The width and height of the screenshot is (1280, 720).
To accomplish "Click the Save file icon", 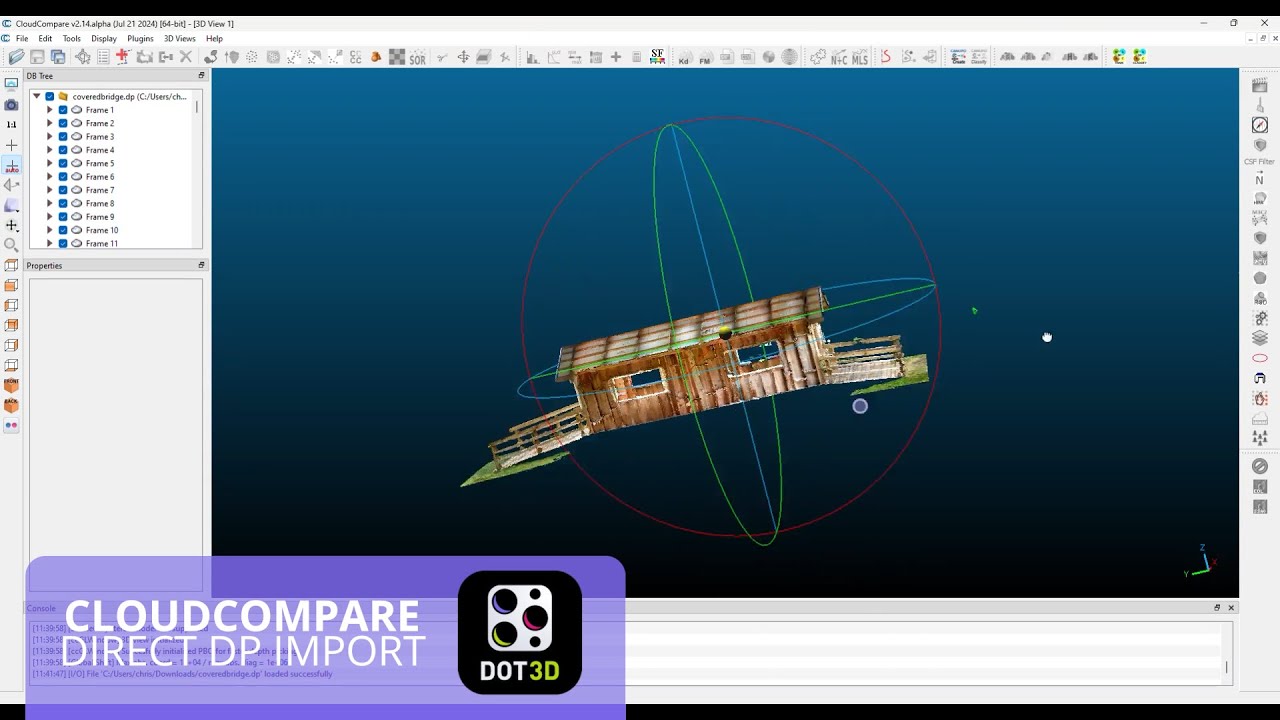I will 37,57.
